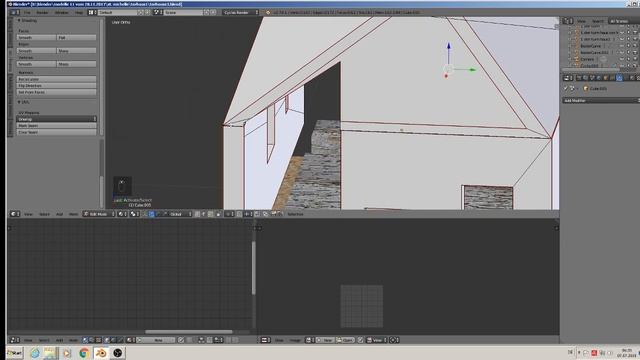Select the compositing nodes tree icon

click(x=92, y=340)
